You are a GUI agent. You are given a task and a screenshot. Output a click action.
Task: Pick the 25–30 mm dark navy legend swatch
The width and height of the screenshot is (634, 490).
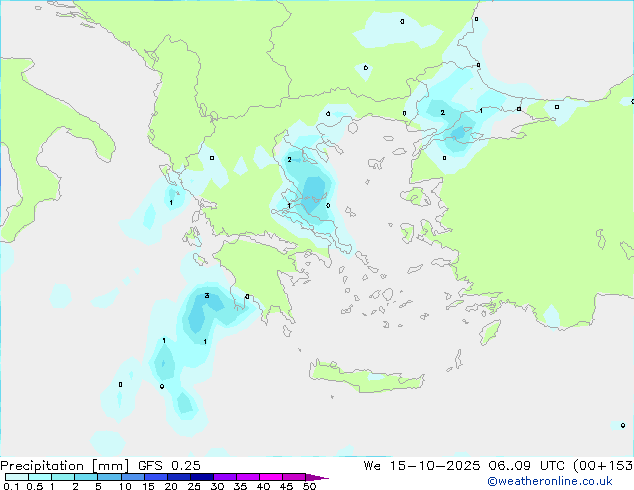click(202, 477)
